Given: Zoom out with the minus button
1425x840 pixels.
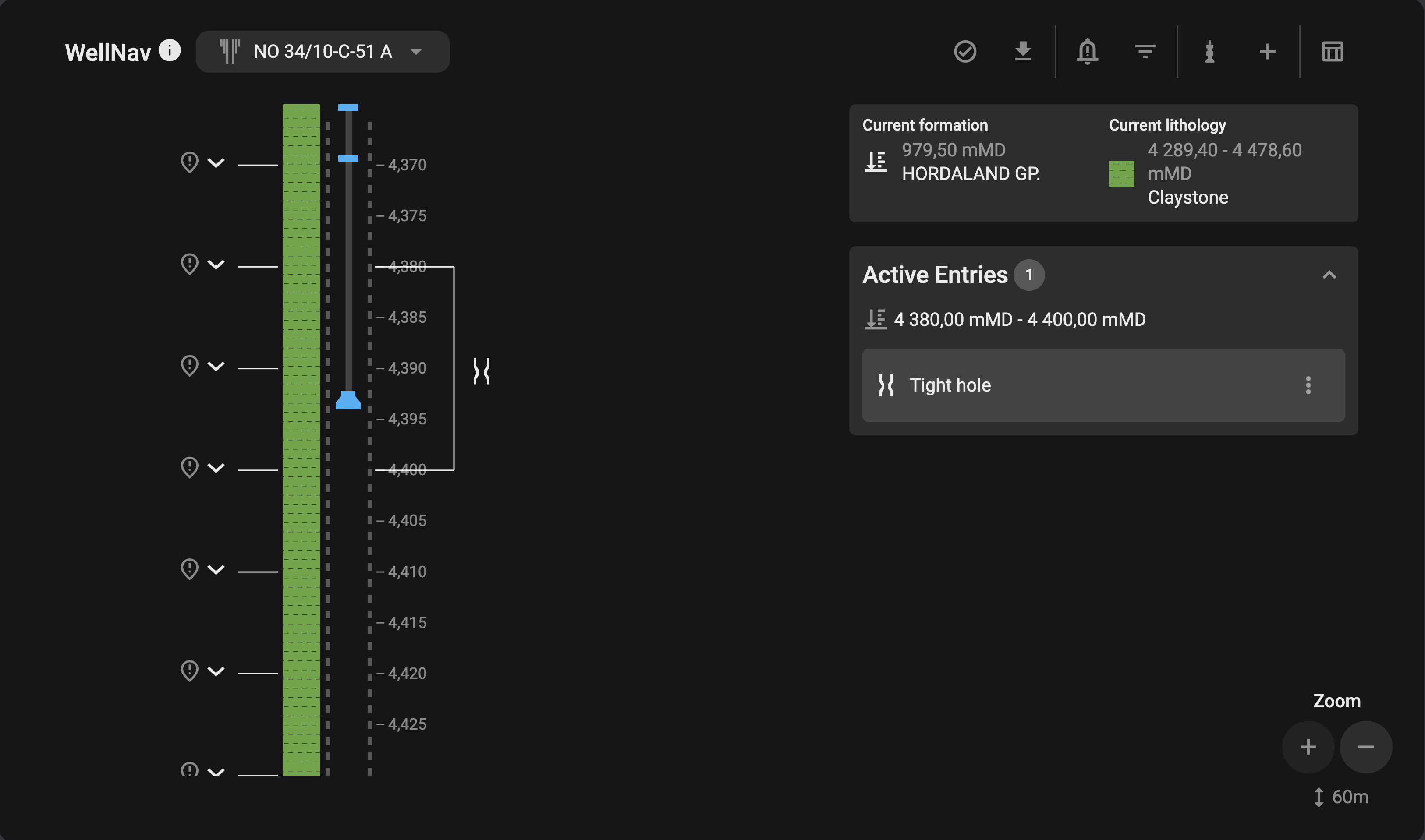Looking at the screenshot, I should 1365,747.
